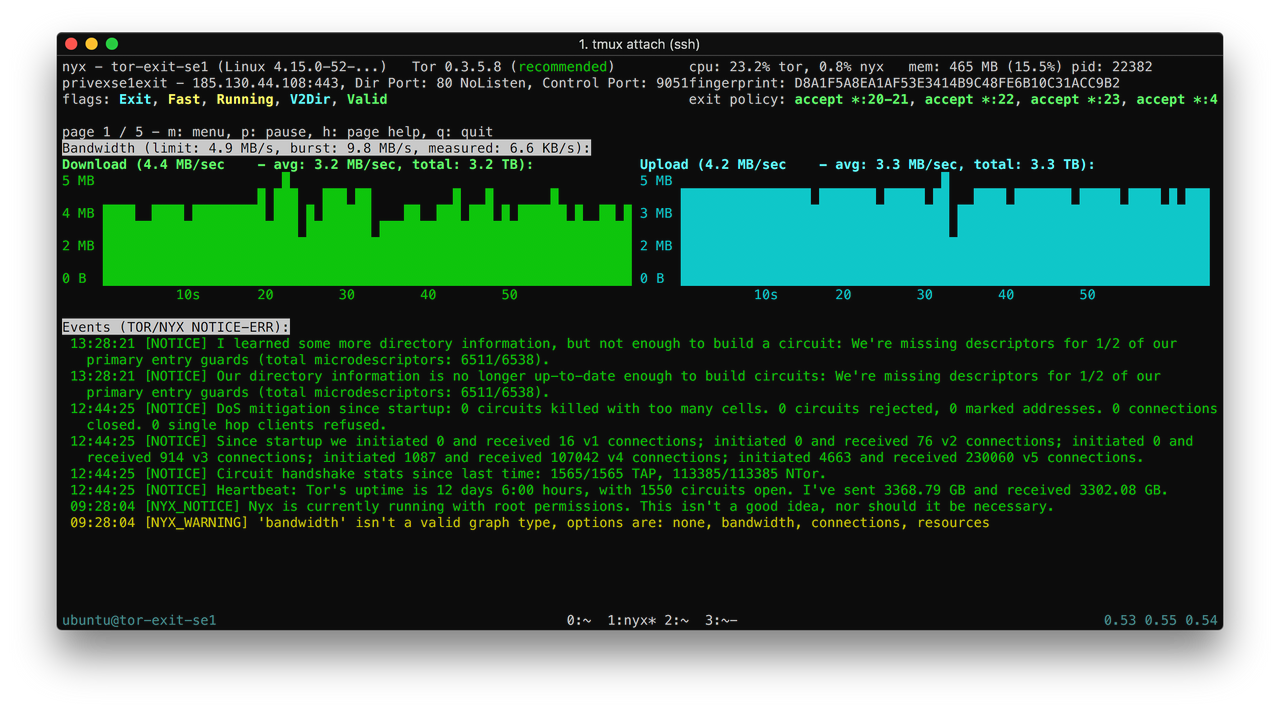The height and width of the screenshot is (711, 1280).
Task: Click the 'DoS mitigation since startup' notice
Action: point(644,416)
